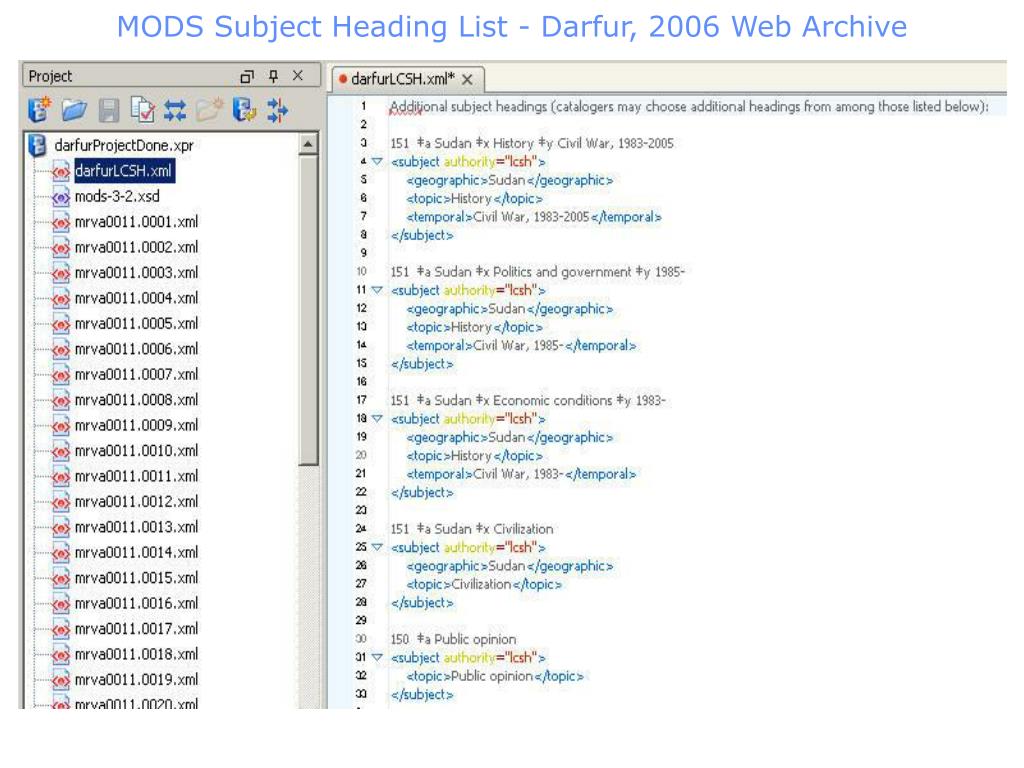Close the Project panel
This screenshot has width=1024, height=768.
point(298,76)
